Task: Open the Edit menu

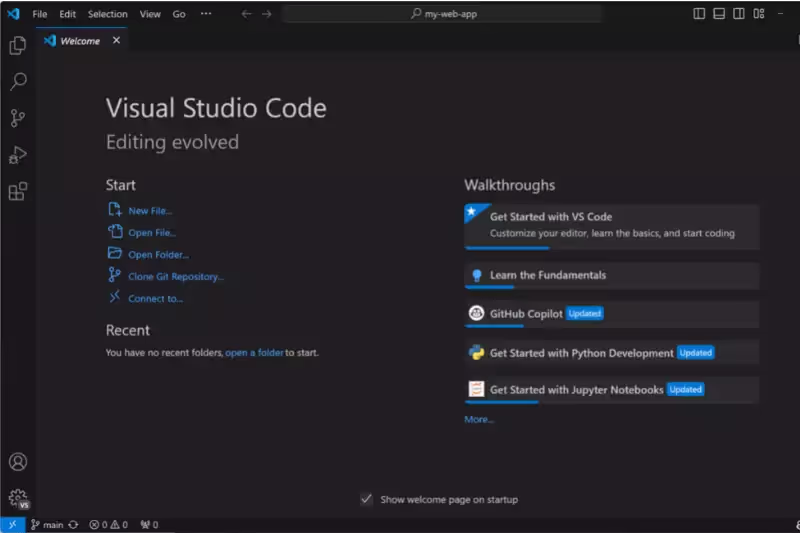Action: click(67, 14)
